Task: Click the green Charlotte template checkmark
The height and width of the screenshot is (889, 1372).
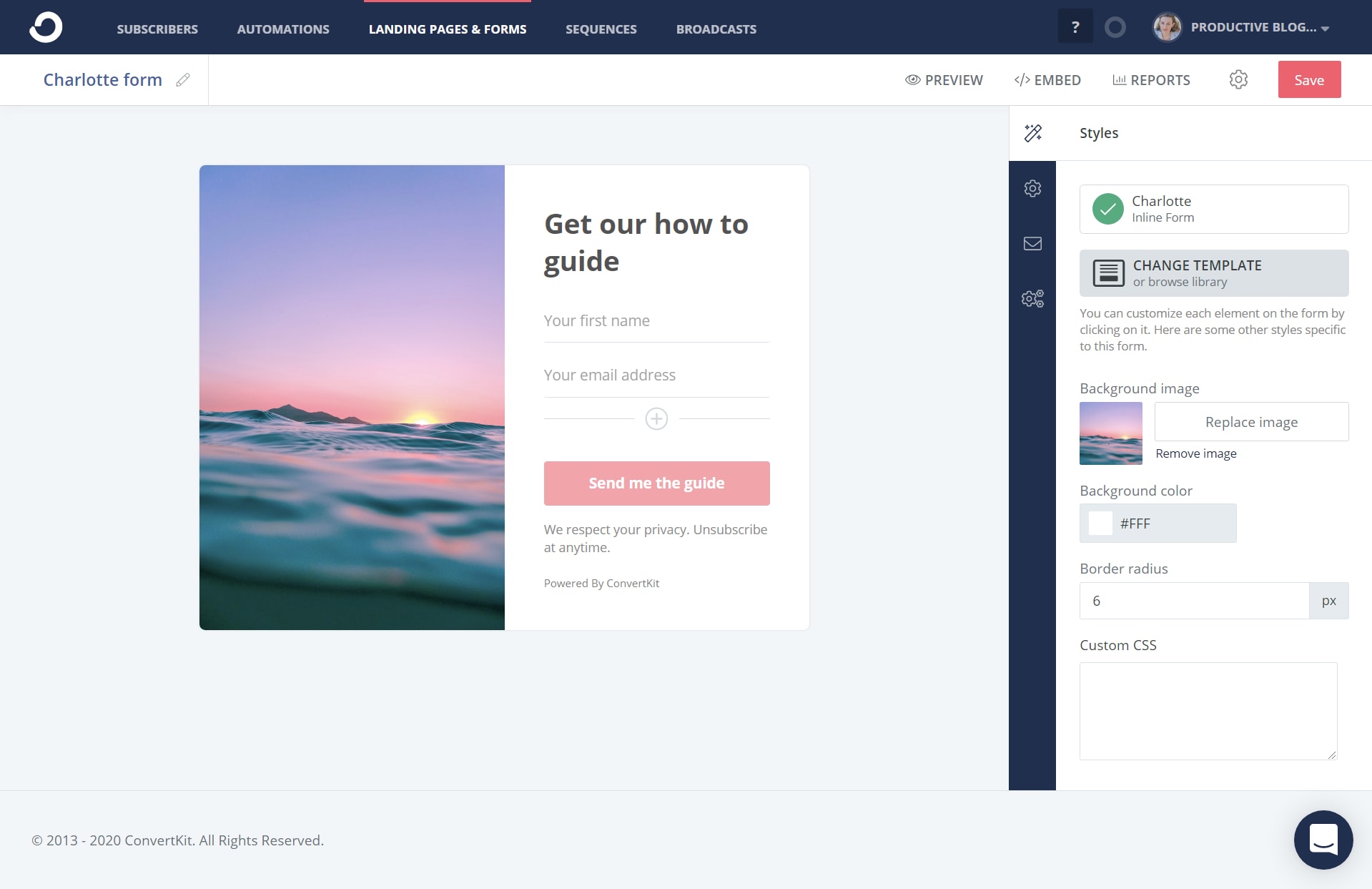Action: tap(1107, 209)
